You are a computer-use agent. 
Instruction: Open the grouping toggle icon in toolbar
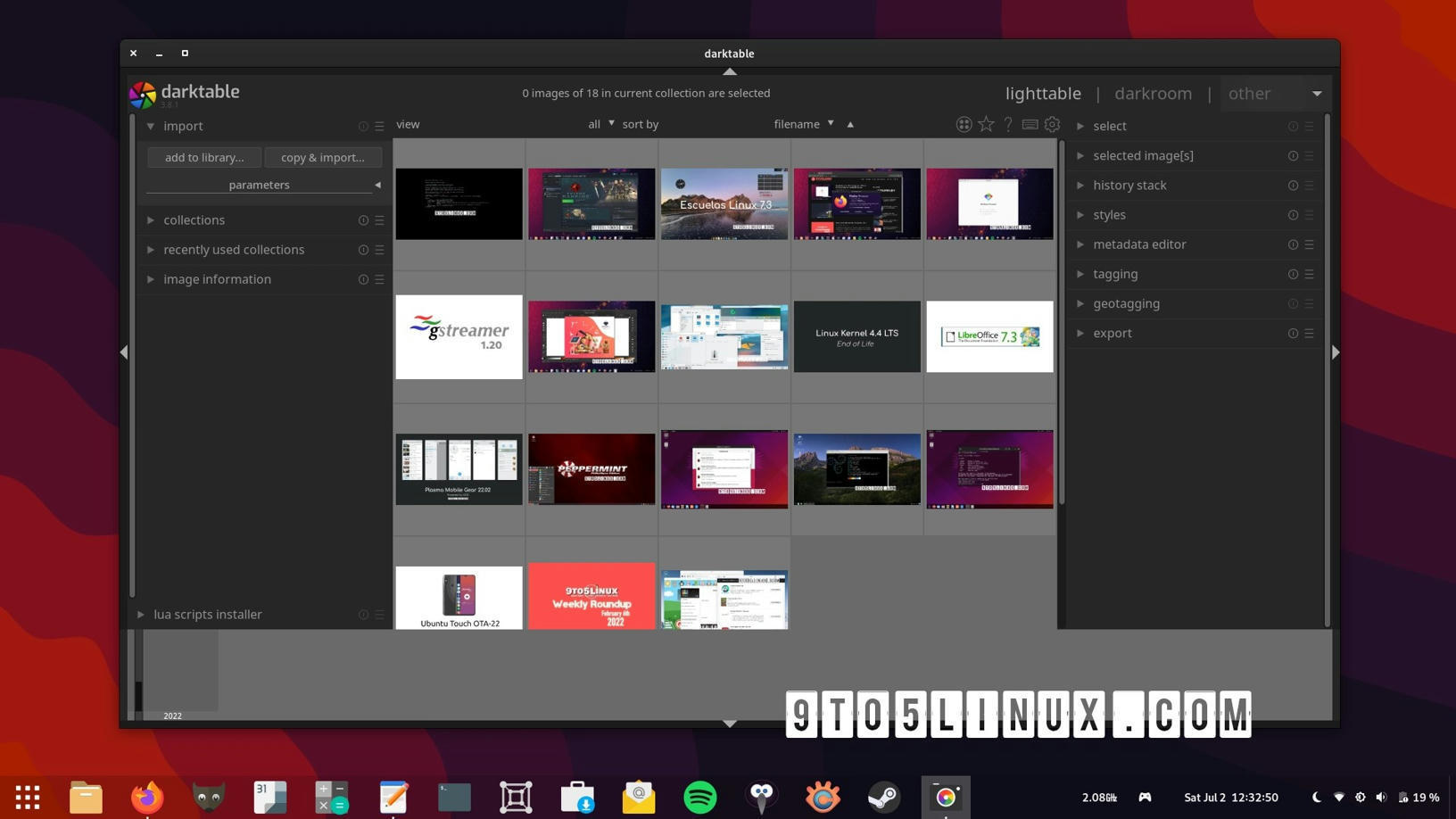pos(964,125)
